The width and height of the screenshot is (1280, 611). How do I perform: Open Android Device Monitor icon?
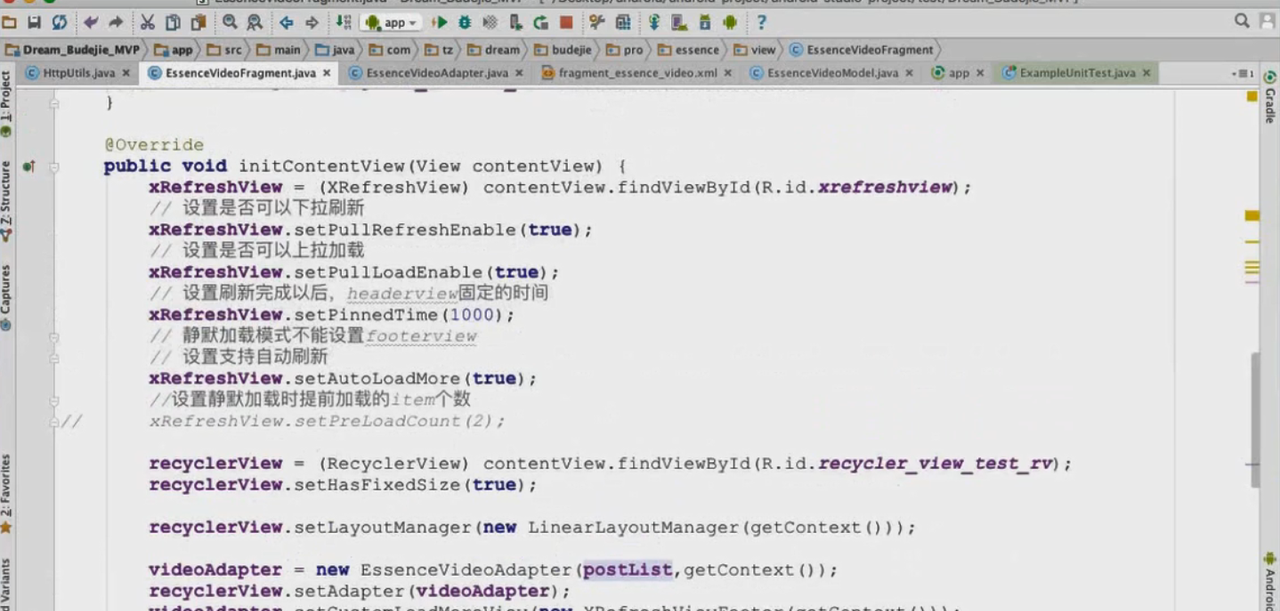coord(730,22)
